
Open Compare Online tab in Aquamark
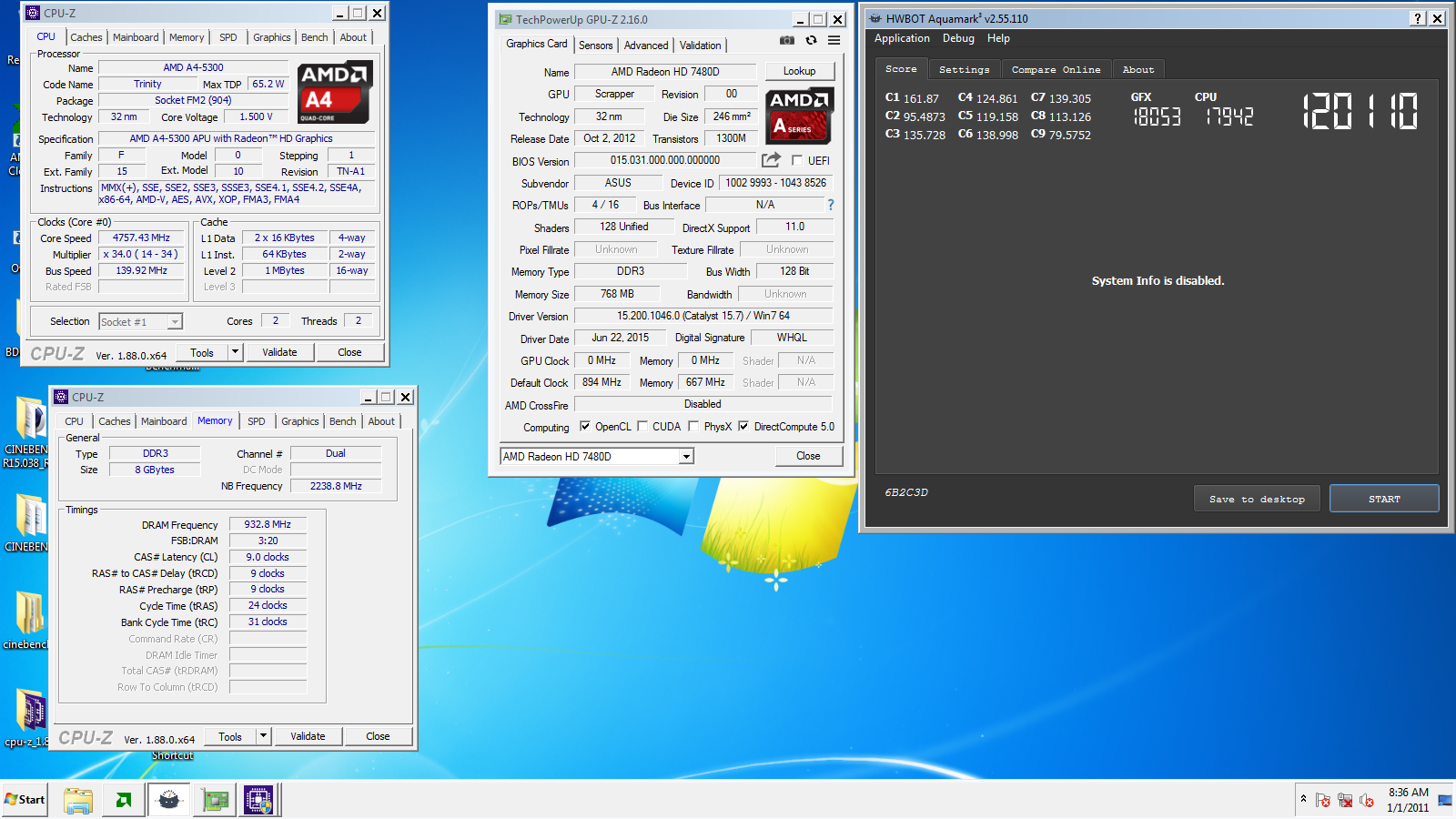point(1056,69)
